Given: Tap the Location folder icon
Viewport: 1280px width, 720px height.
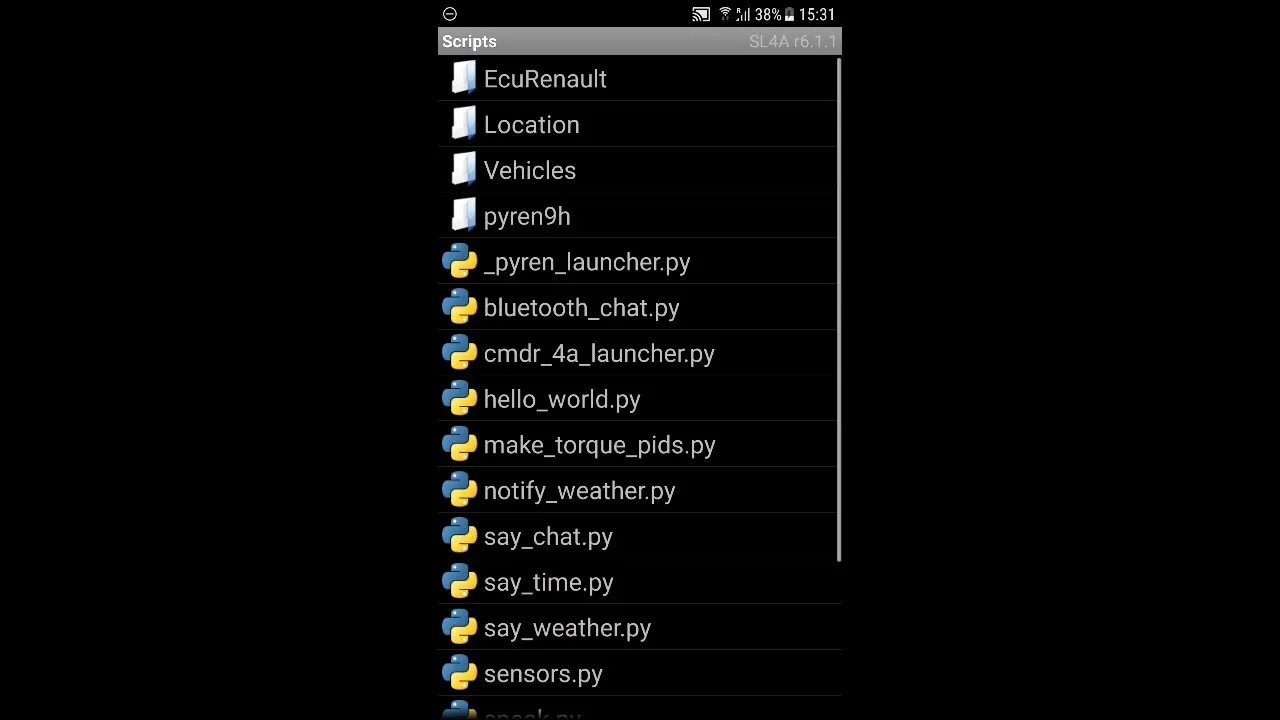Looking at the screenshot, I should coord(463,124).
